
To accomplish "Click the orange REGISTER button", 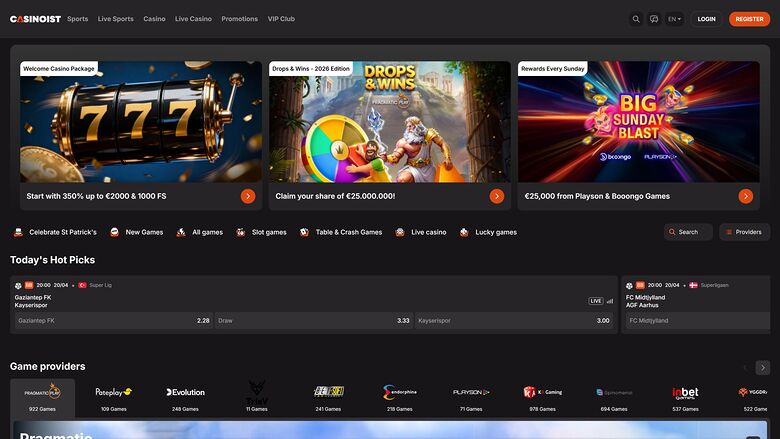I will pyautogui.click(x=749, y=19).
